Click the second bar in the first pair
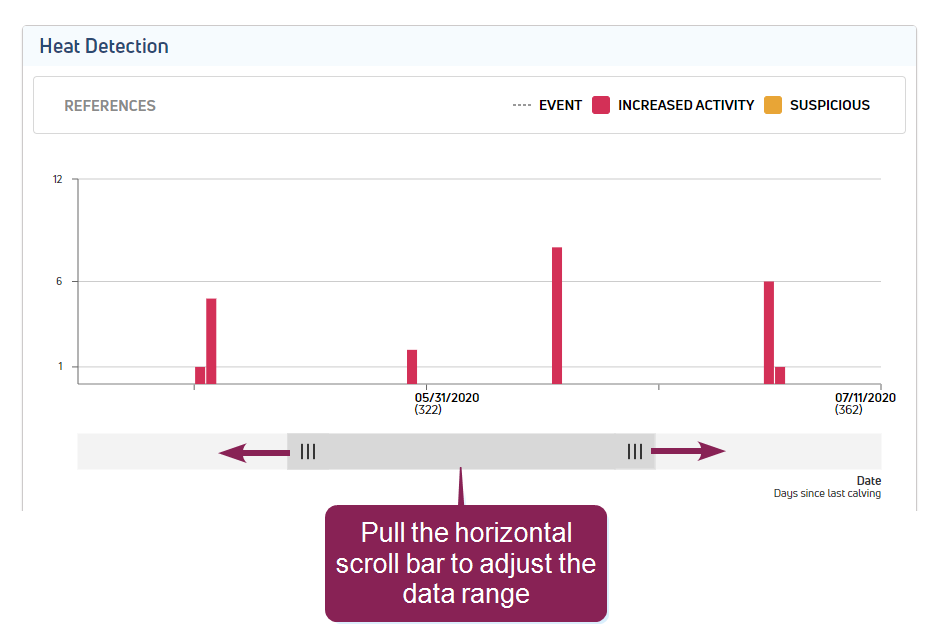The height and width of the screenshot is (639, 944). click(211, 341)
